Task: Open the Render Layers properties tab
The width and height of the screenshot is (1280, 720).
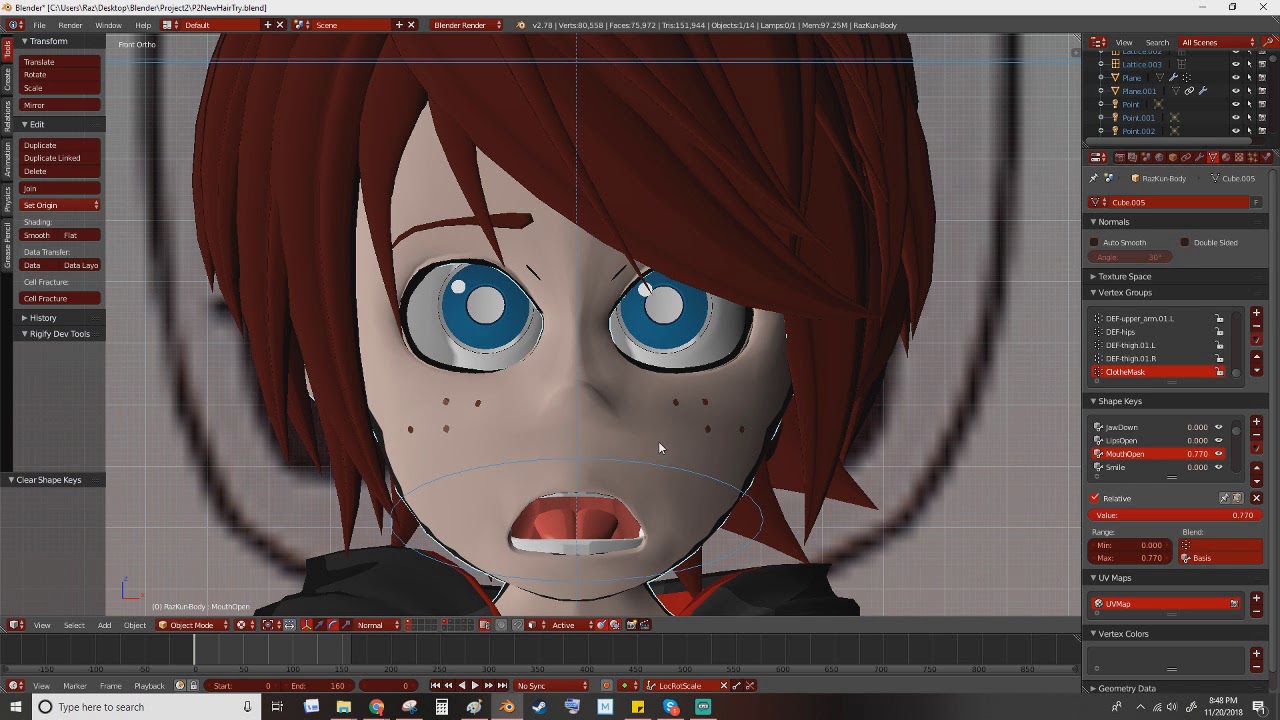Action: tap(1133, 157)
